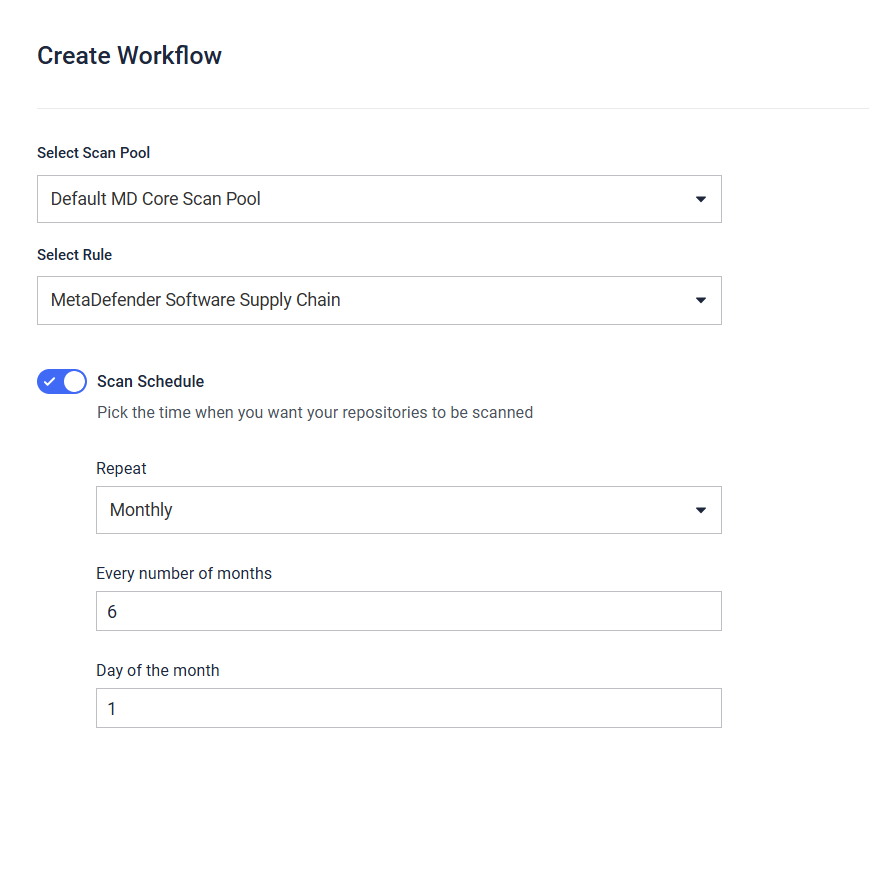Click the 'Day of the month' label

[x=157, y=671]
